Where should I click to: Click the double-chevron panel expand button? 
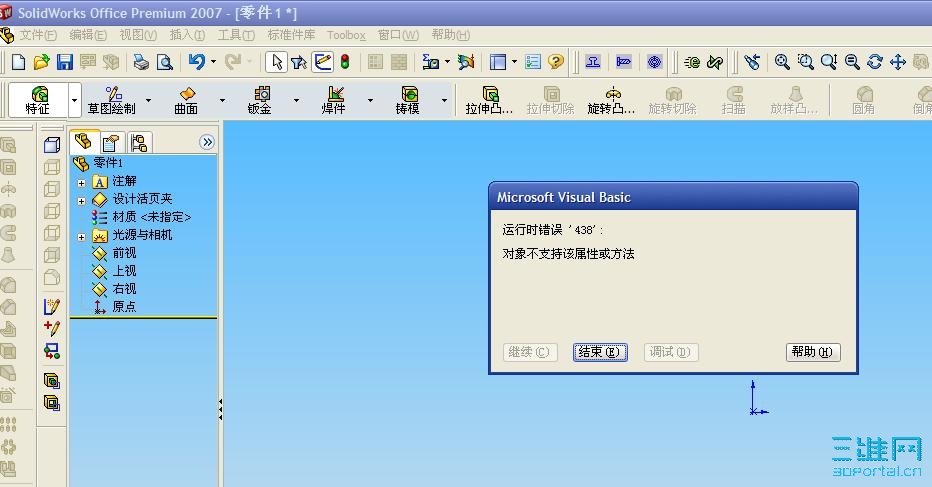[207, 142]
